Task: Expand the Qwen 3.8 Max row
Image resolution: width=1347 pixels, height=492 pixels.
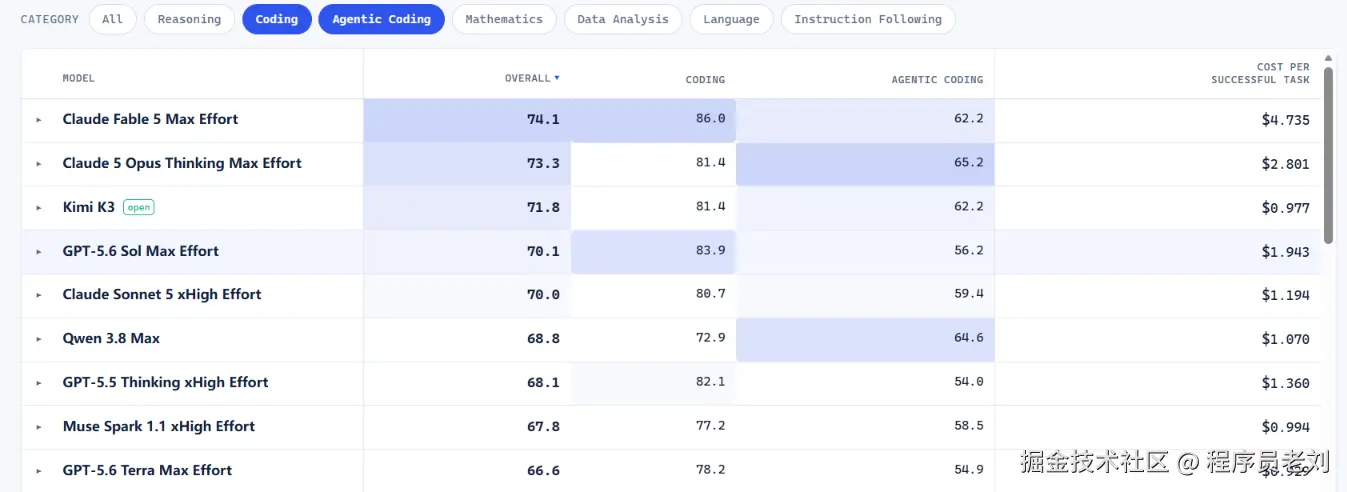Action: click(39, 339)
